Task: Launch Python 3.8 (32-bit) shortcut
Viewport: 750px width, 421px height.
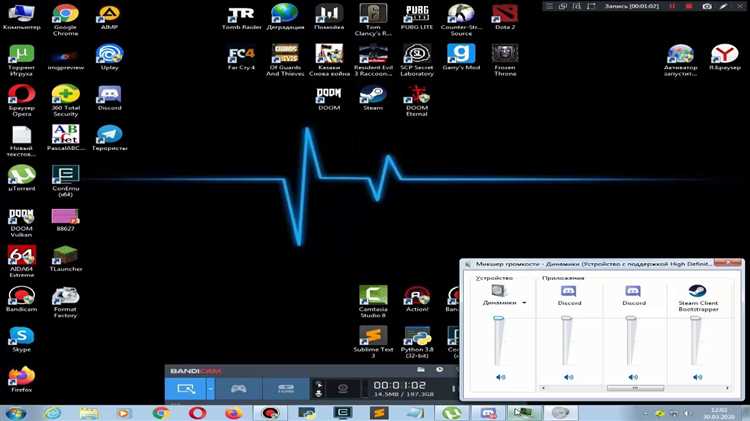Action: pyautogui.click(x=417, y=342)
